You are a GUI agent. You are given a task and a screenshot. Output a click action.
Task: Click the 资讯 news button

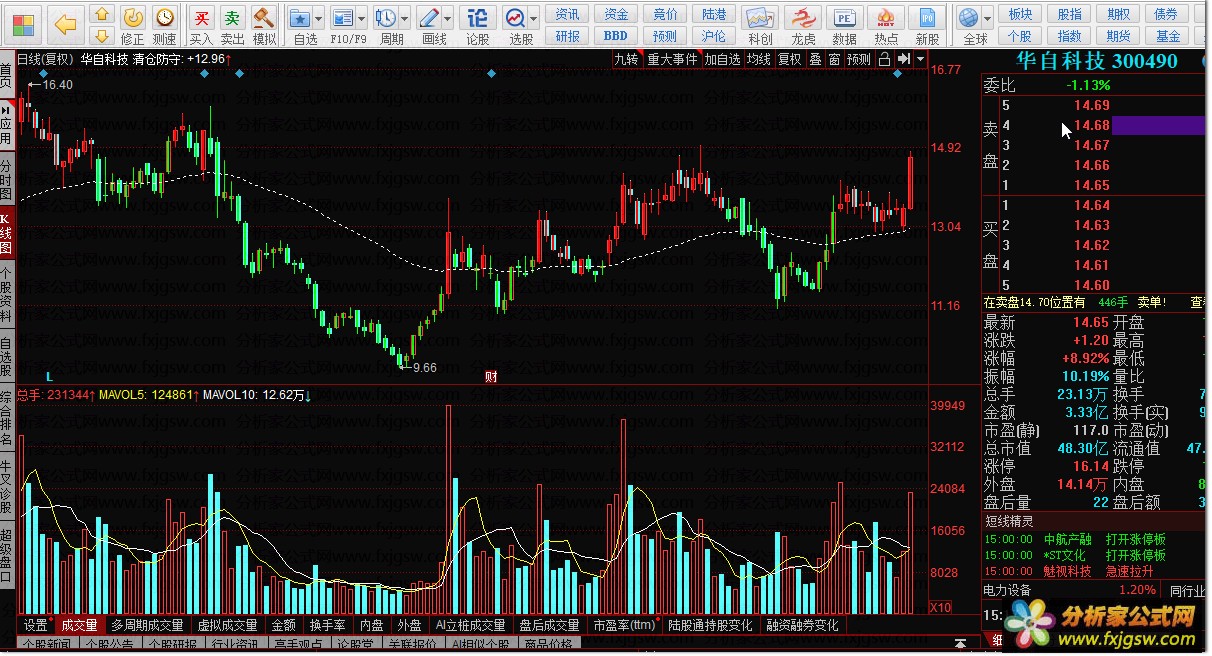(567, 14)
